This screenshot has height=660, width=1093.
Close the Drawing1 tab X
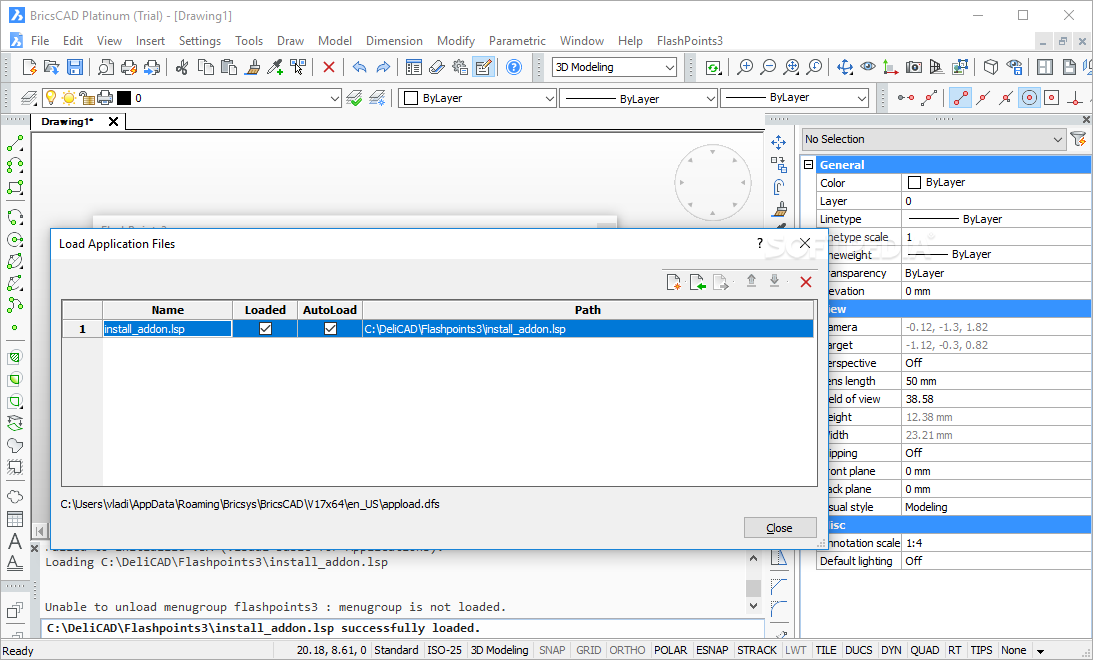113,121
